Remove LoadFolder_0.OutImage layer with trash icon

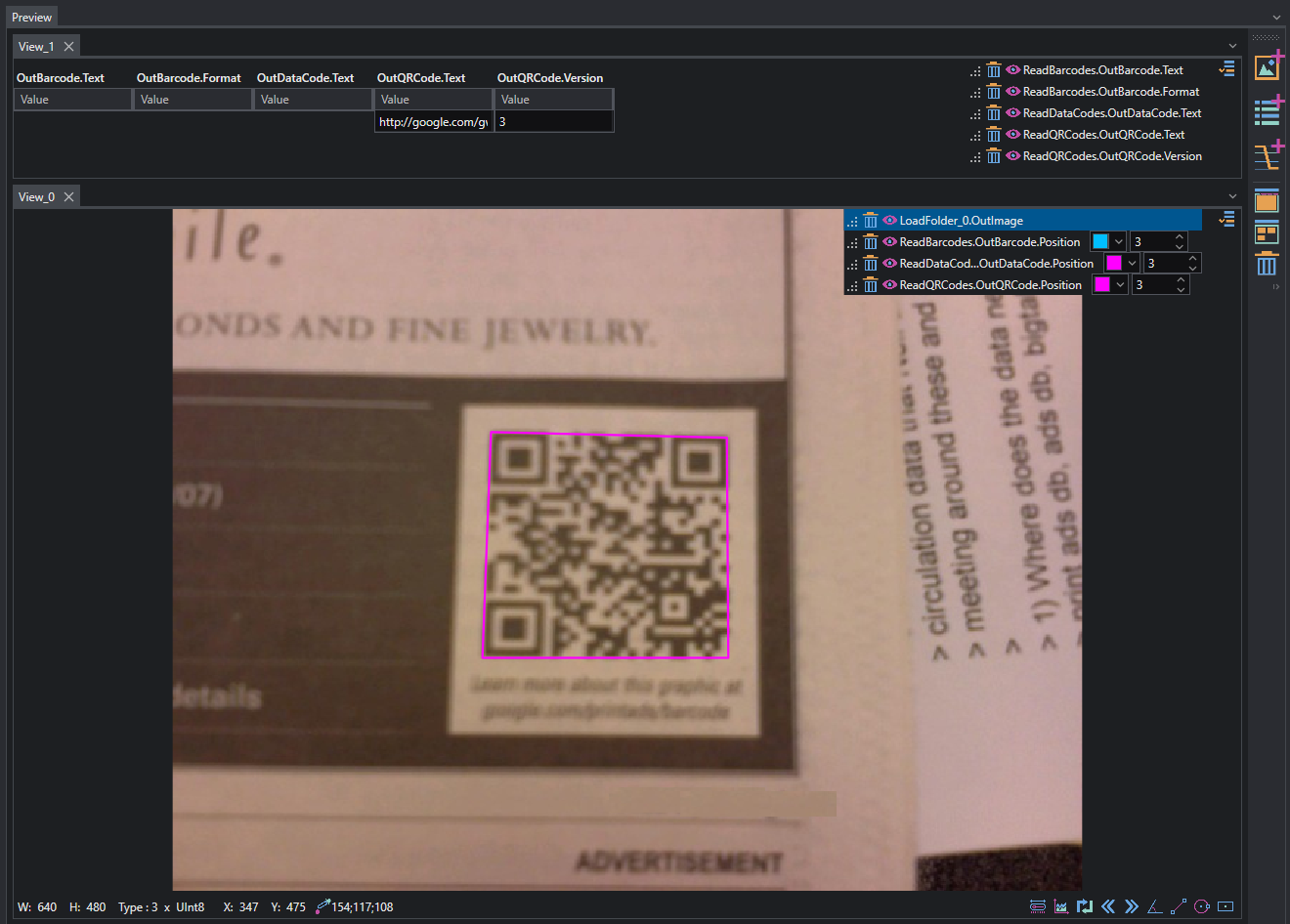871,221
